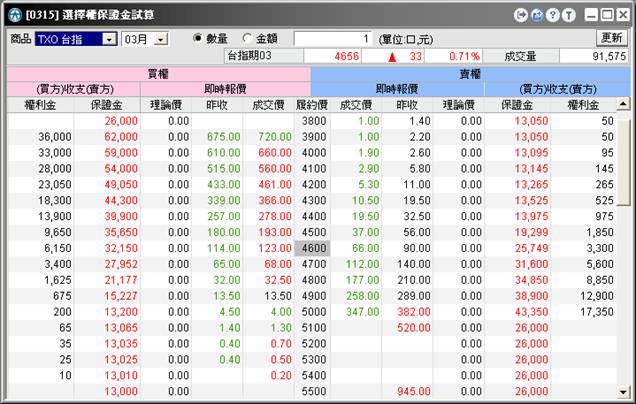Screen dimensions: 636x404
Task: Click the 賣權 header section
Action: point(470,74)
